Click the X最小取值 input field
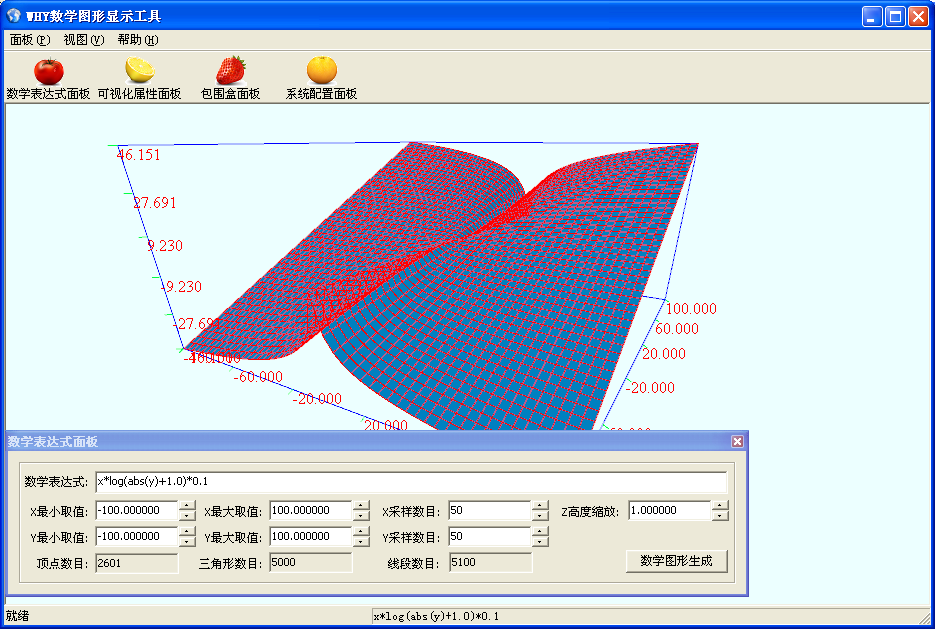Image resolution: width=935 pixels, height=629 pixels. pyautogui.click(x=137, y=510)
